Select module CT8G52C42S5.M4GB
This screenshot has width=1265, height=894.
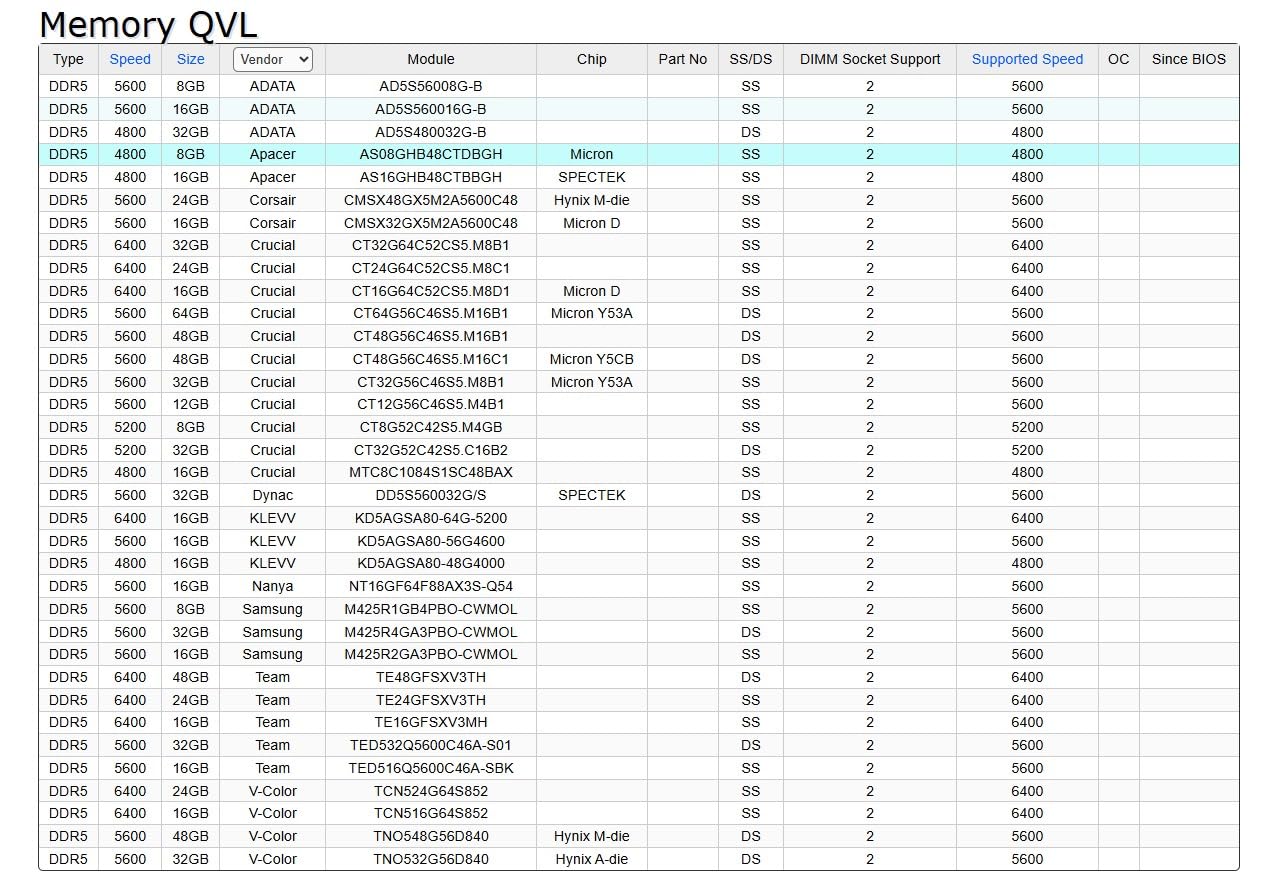tap(431, 427)
